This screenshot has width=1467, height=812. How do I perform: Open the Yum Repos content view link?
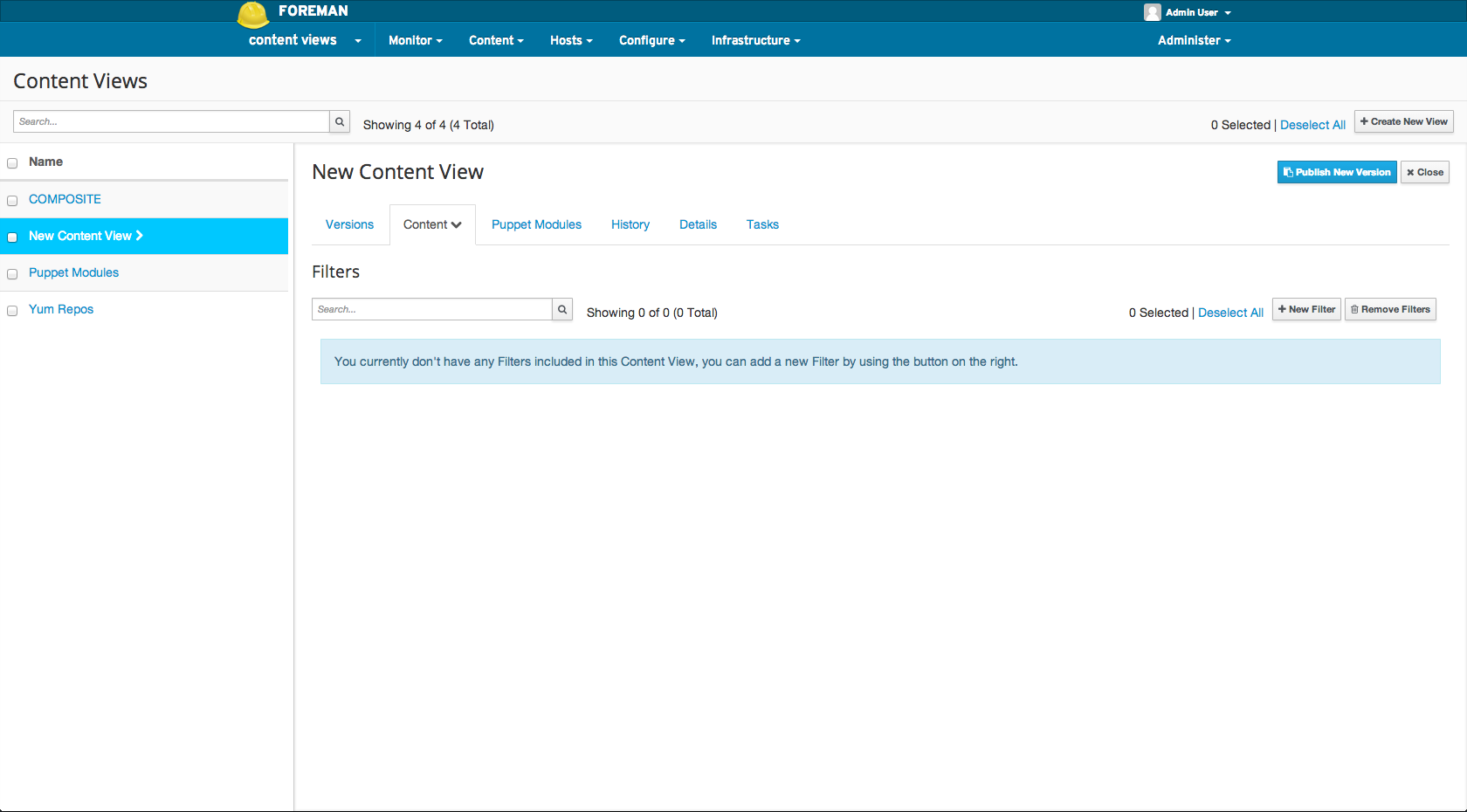[61, 309]
